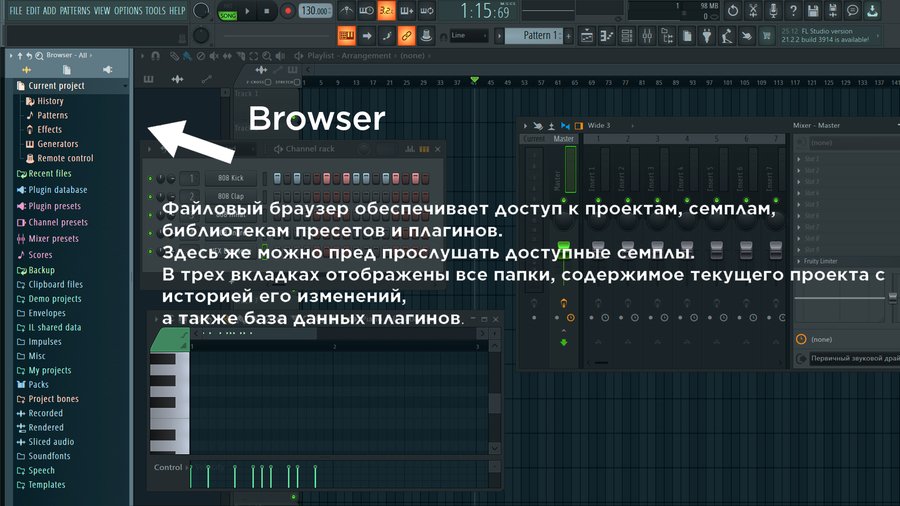The height and width of the screenshot is (506, 900).
Task: Toggle loop recording
Action: [426, 10]
